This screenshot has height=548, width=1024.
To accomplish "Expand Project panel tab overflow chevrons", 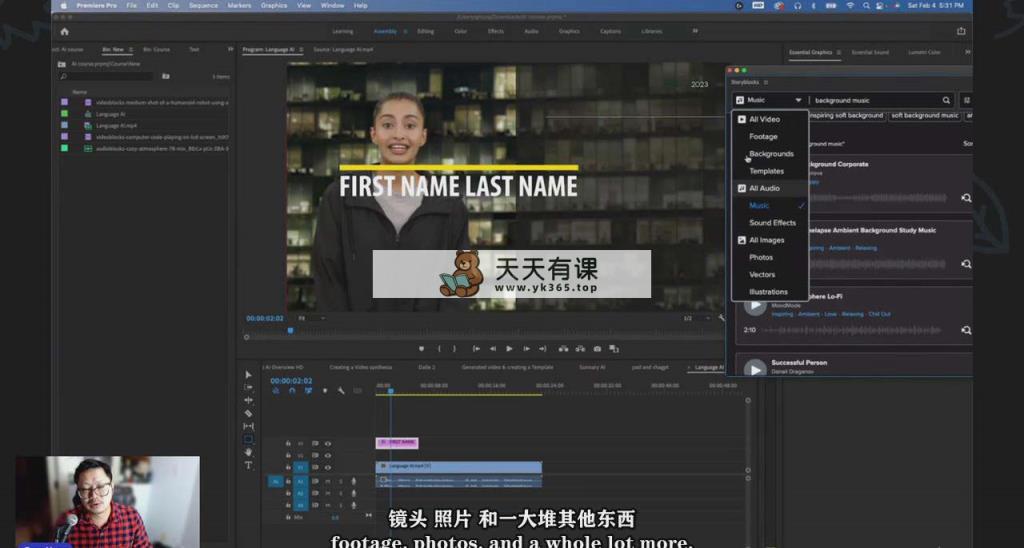I will pyautogui.click(x=230, y=50).
